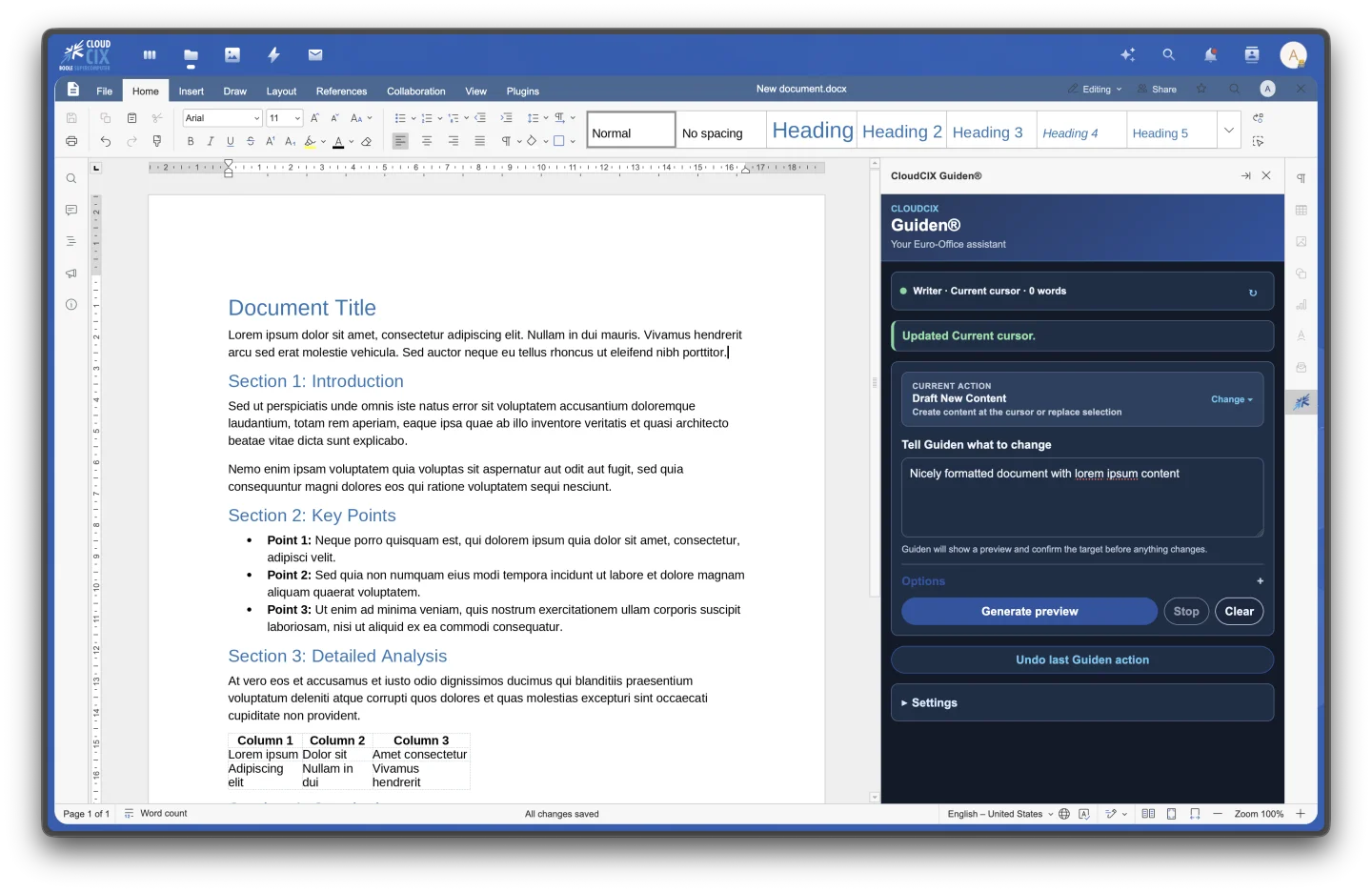
Task: Open the font size 11 dropdown
Action: [x=297, y=118]
